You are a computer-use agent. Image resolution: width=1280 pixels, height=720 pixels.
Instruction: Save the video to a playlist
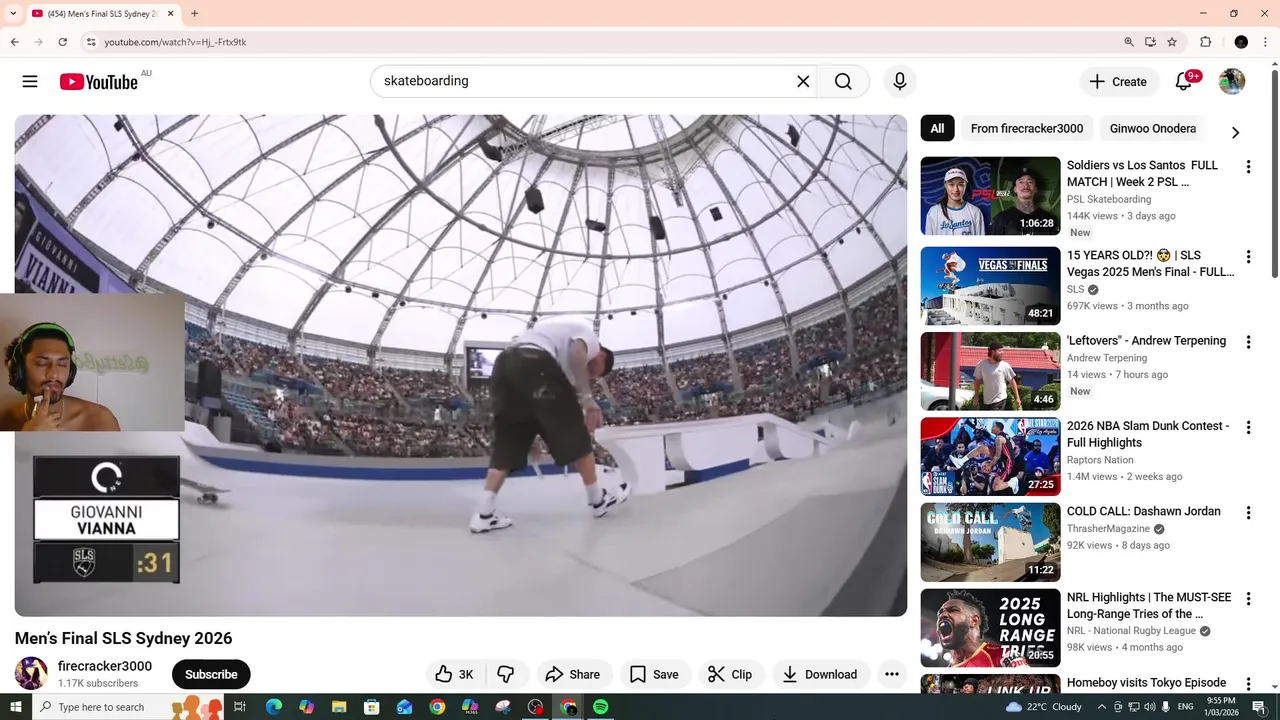click(655, 674)
